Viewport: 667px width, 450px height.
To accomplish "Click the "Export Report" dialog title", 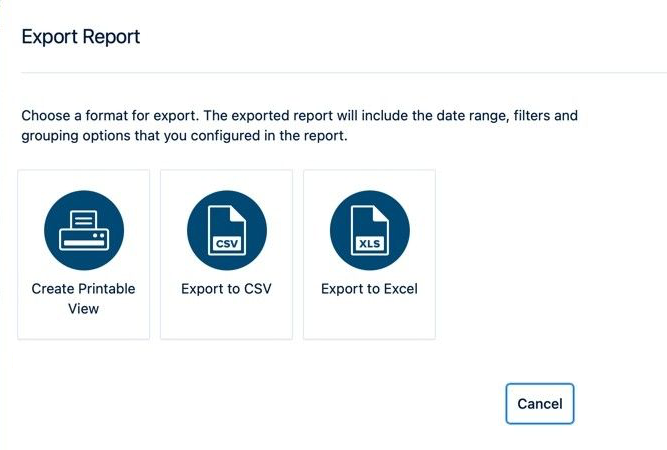I will (x=81, y=38).
